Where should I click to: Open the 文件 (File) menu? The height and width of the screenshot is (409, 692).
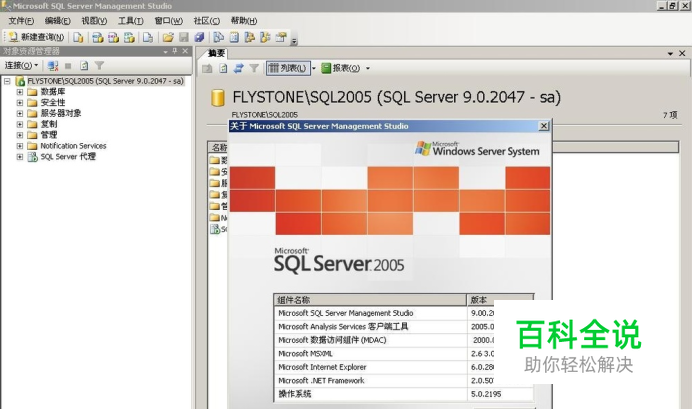[x=21, y=21]
